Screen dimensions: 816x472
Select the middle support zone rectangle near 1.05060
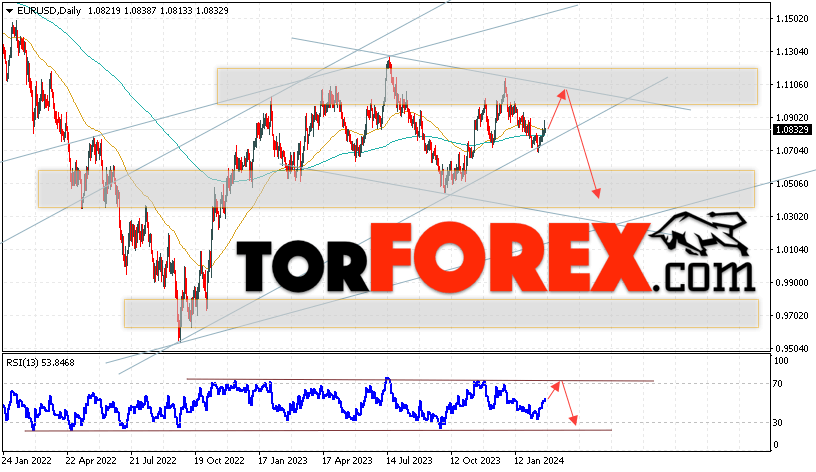click(x=397, y=188)
